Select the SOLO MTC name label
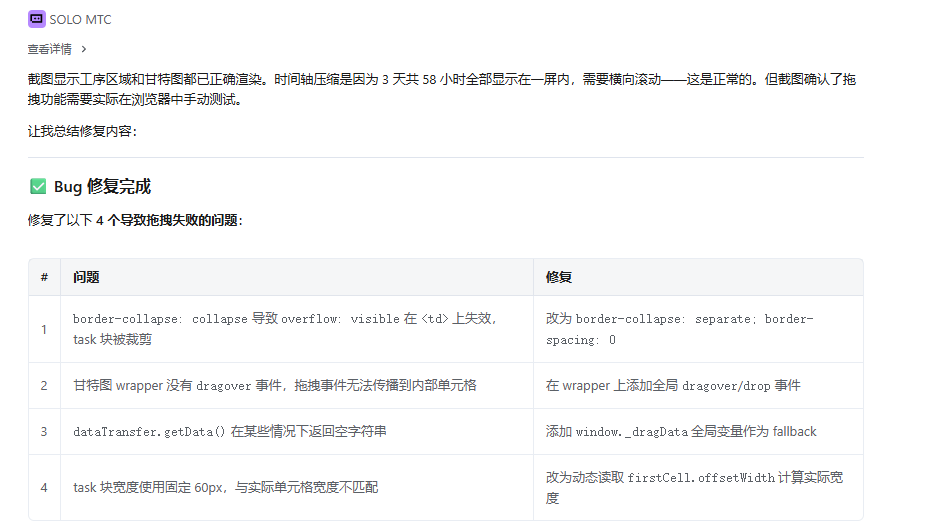The width and height of the screenshot is (930, 531). (80, 20)
